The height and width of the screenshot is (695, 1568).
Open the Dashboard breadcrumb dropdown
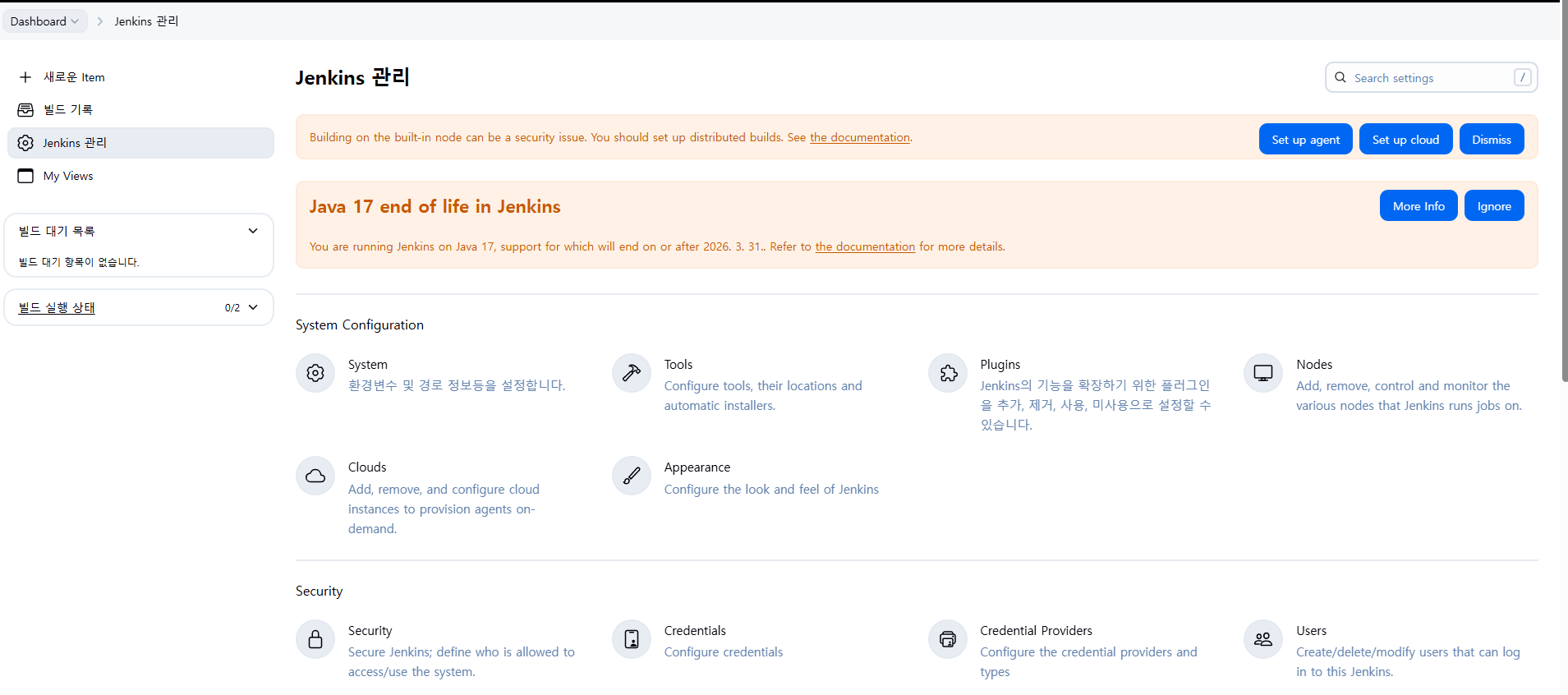tap(76, 21)
